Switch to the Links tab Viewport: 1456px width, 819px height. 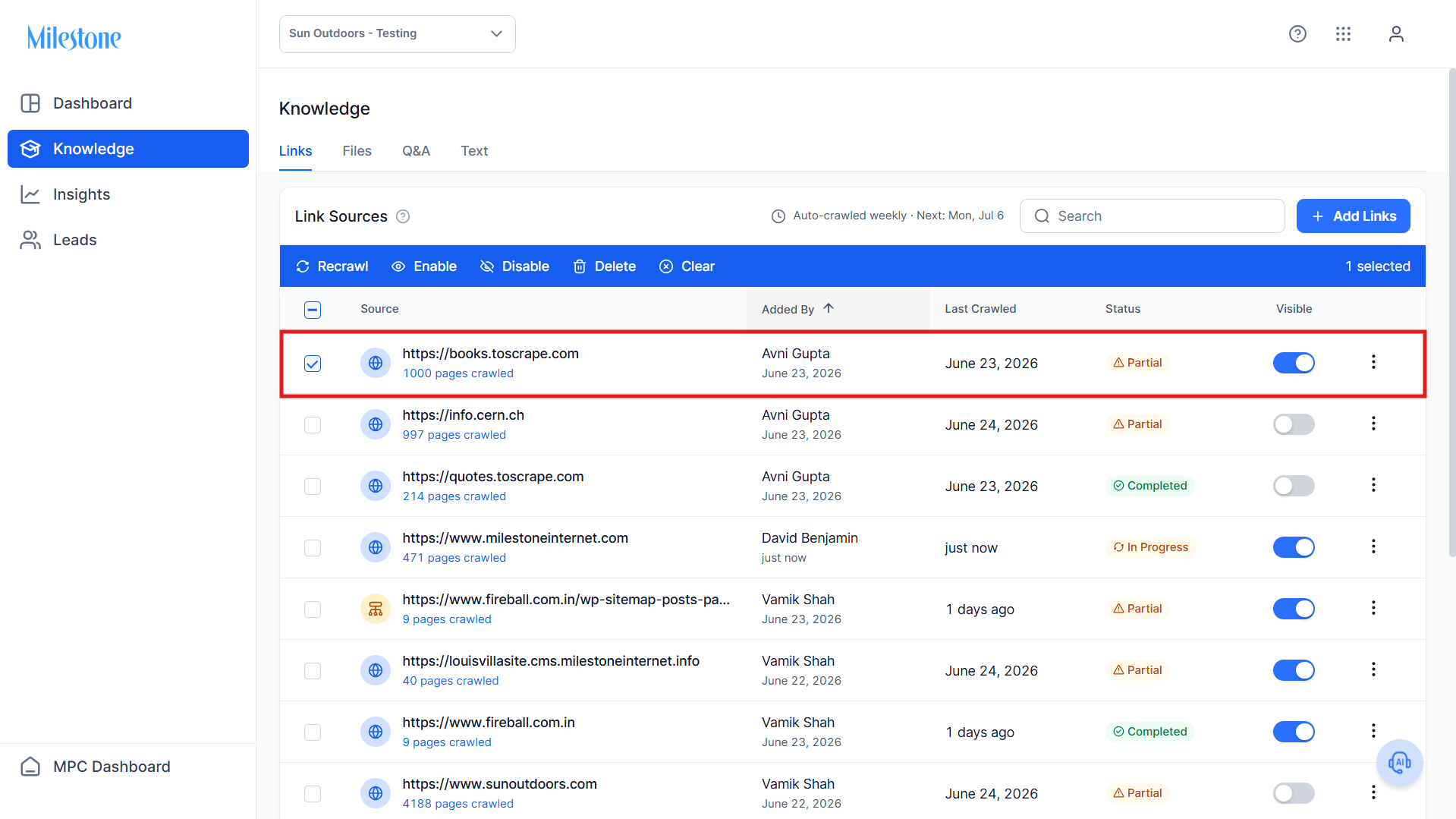(x=295, y=151)
